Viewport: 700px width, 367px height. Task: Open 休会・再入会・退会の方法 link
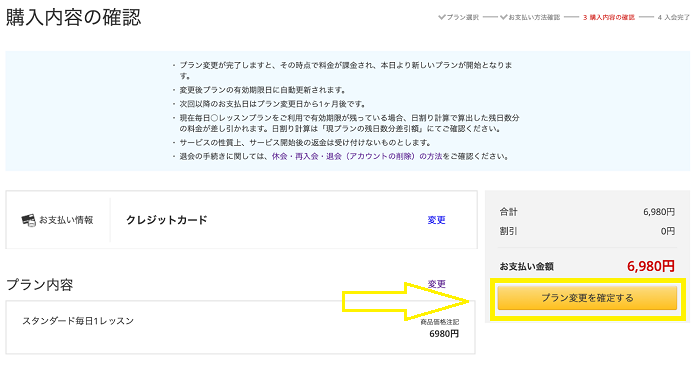[x=357, y=156]
